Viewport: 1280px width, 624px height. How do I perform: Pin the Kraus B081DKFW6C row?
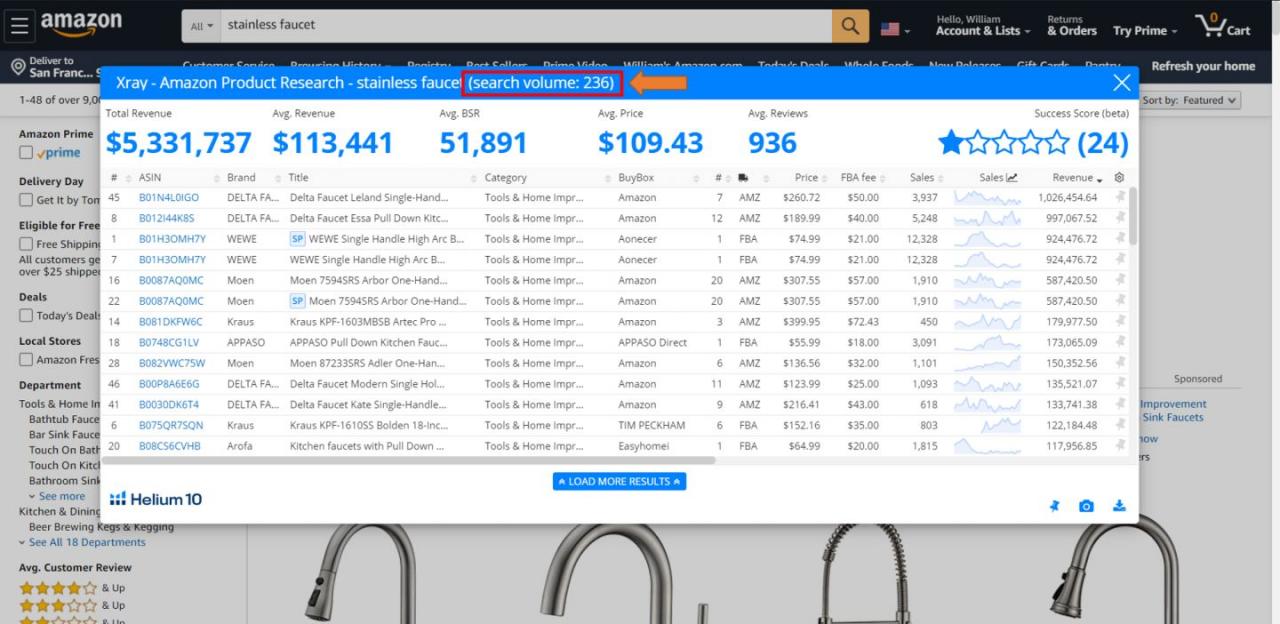coord(1120,322)
